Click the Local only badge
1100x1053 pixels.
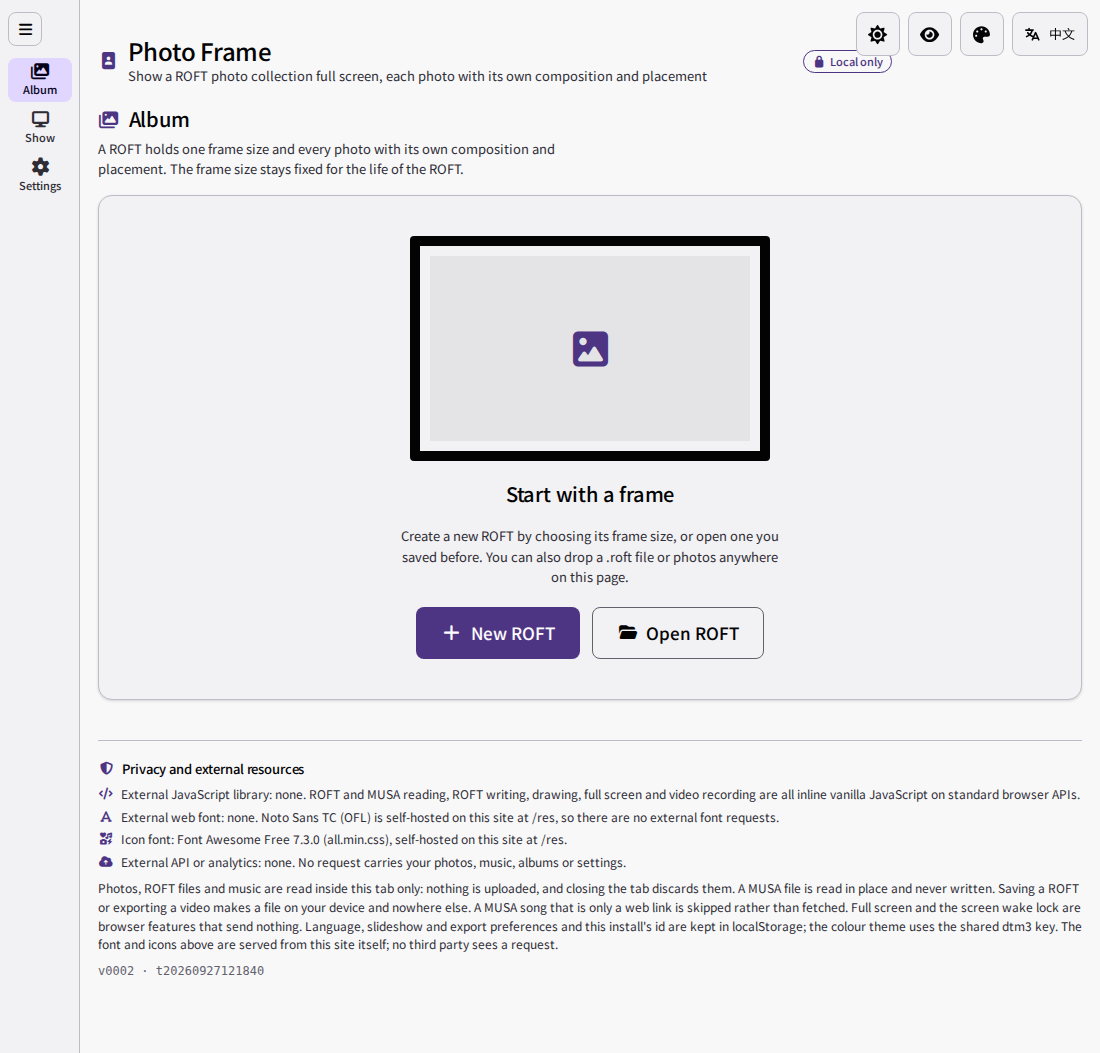point(847,62)
